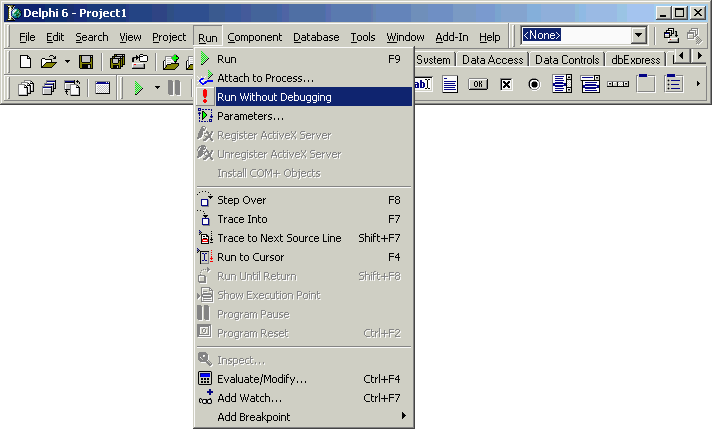Select the GroupBox component in palette
The image size is (712, 429).
coord(646,84)
